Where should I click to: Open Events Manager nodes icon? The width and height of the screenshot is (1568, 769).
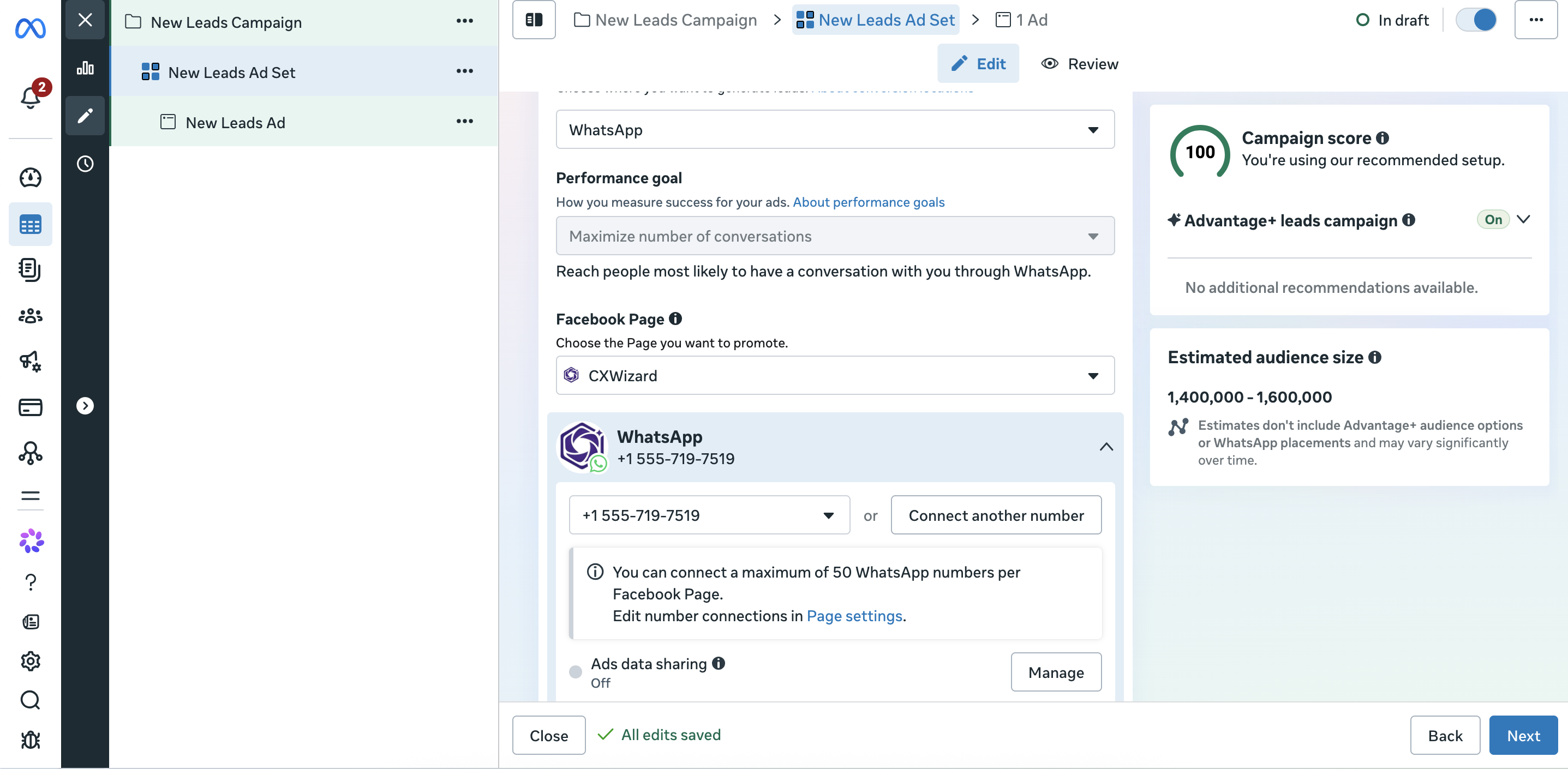(31, 453)
